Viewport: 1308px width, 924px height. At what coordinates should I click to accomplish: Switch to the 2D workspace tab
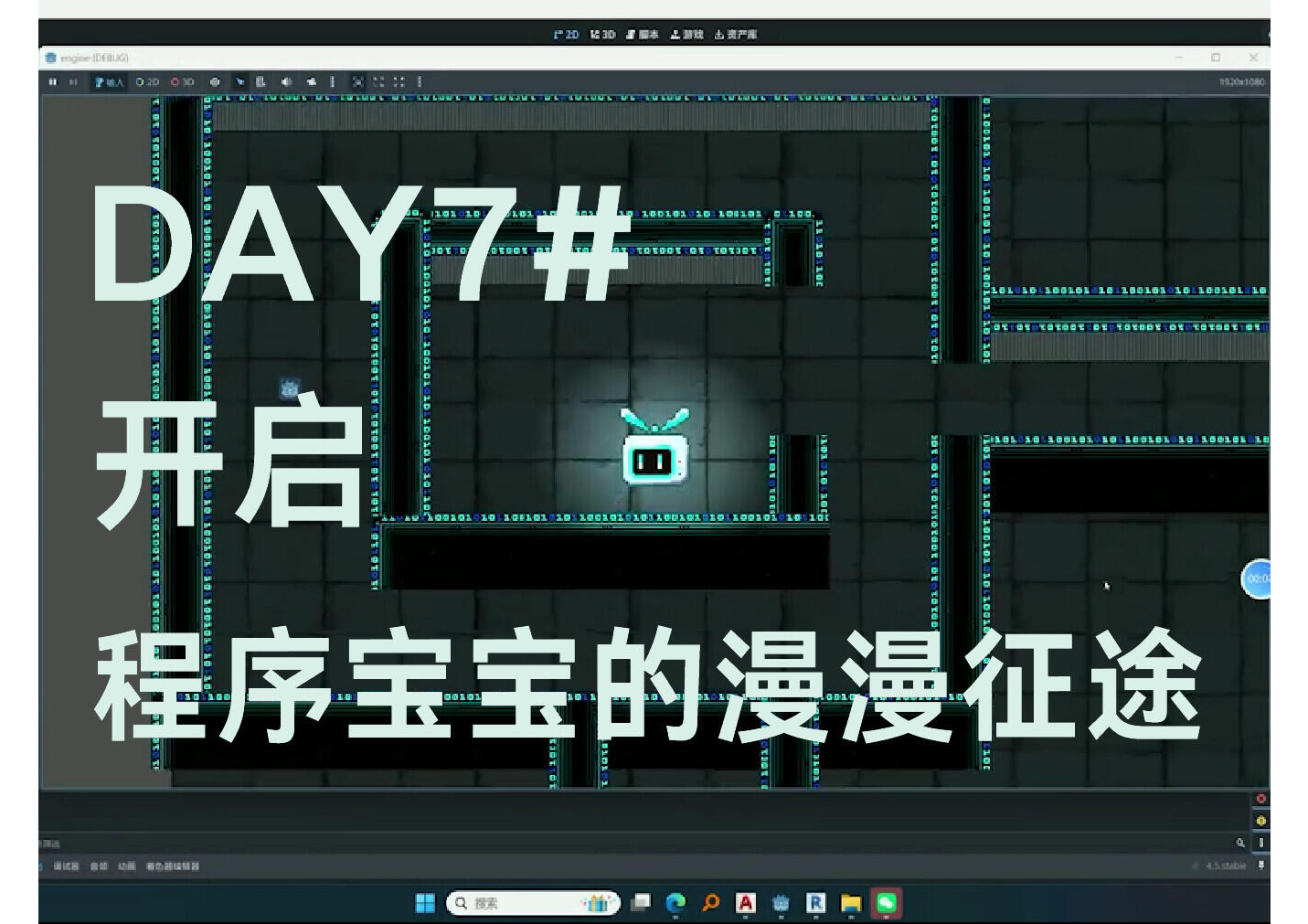pos(566,35)
